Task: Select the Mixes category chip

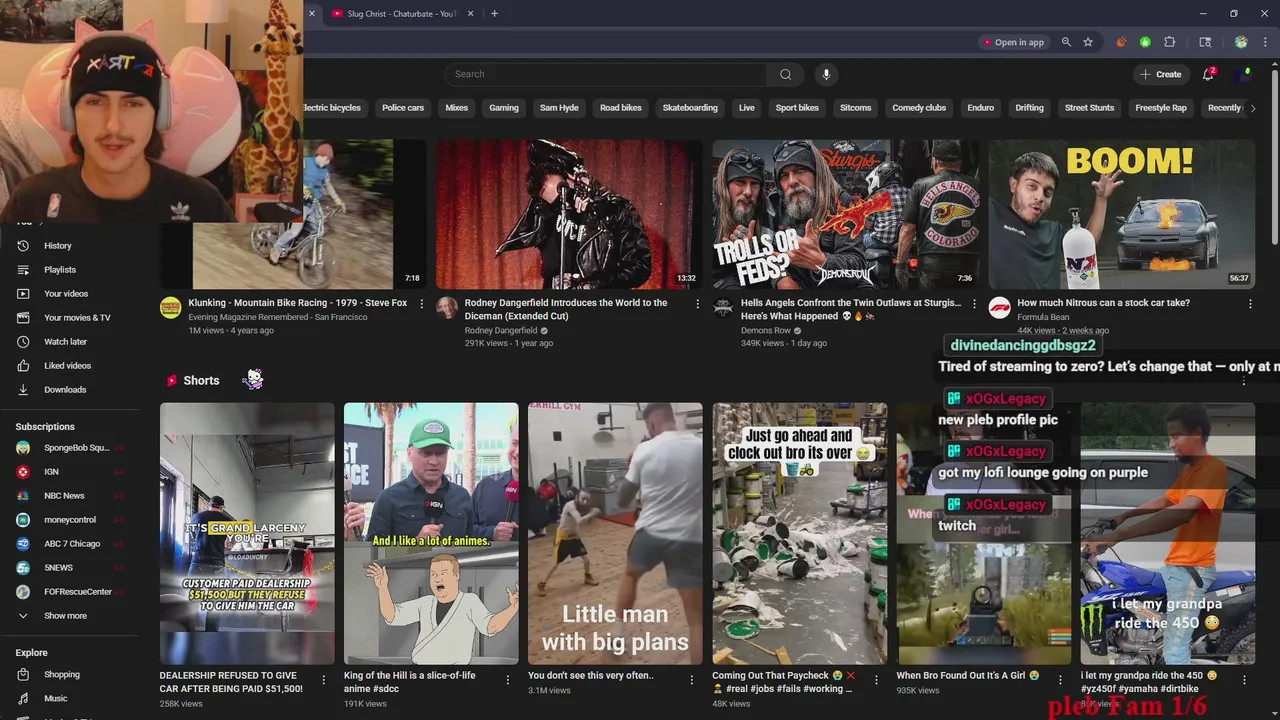Action: 457,108
